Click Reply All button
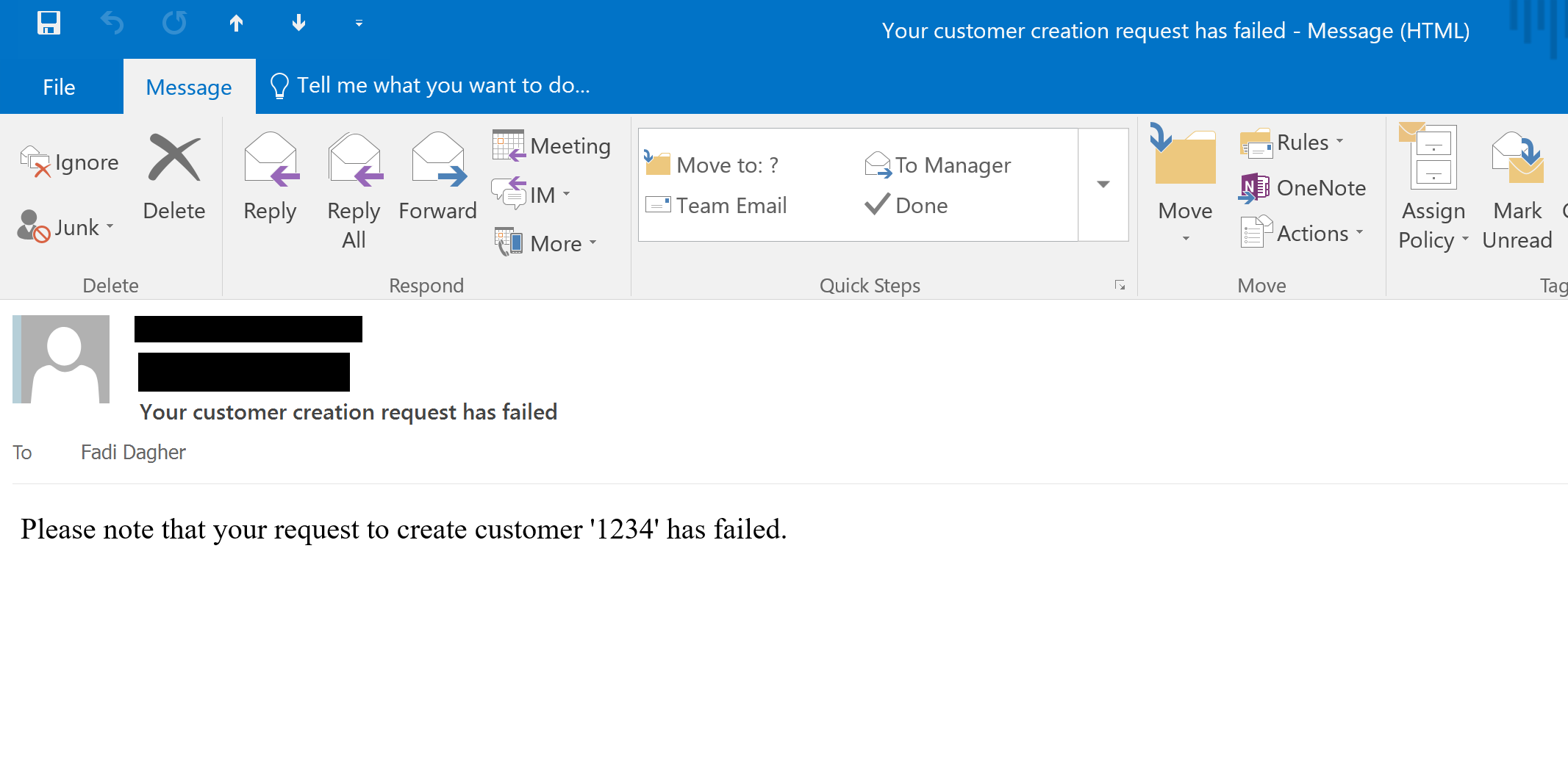 pos(354,191)
